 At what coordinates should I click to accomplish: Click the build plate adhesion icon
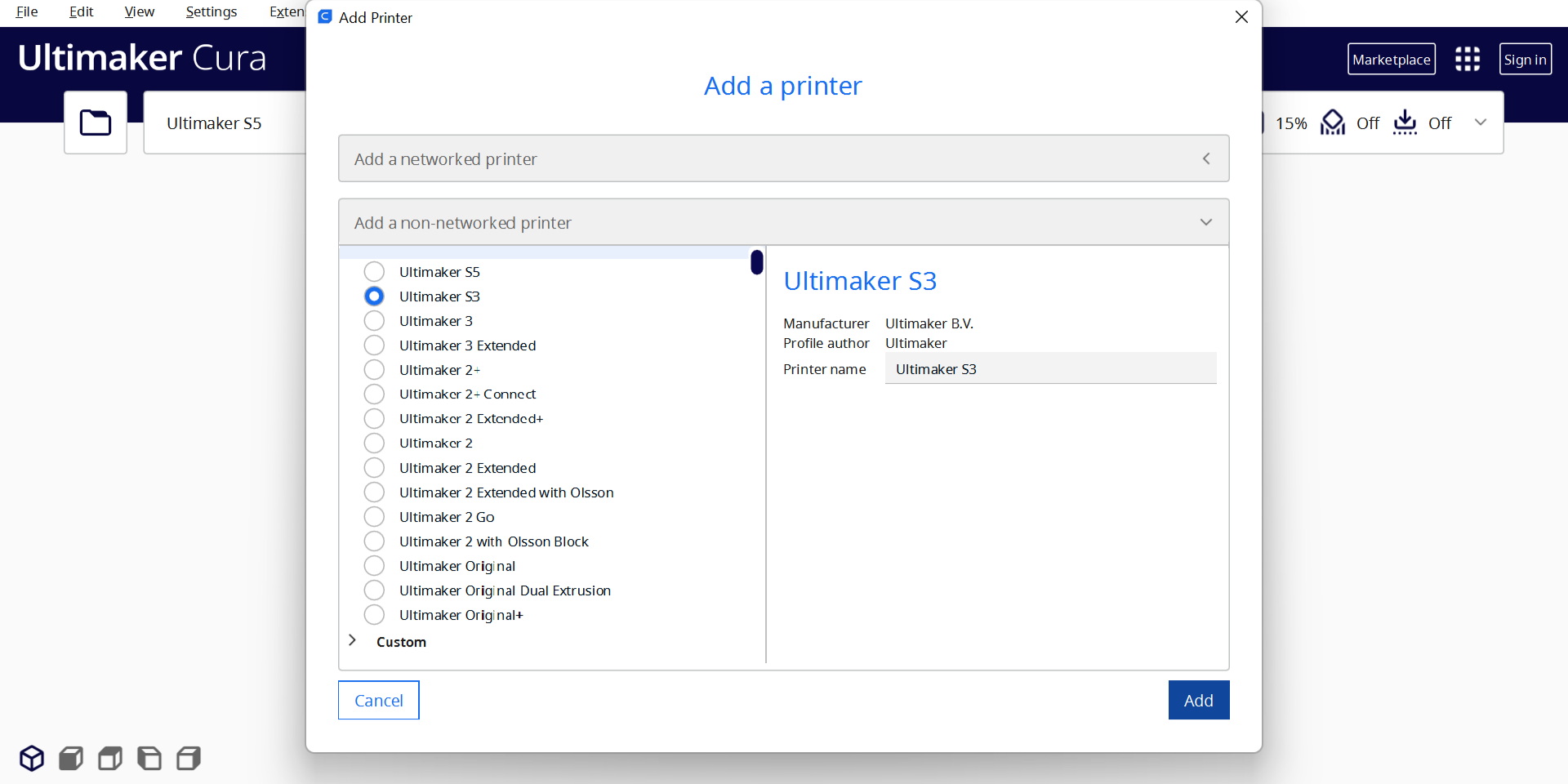(x=1405, y=122)
